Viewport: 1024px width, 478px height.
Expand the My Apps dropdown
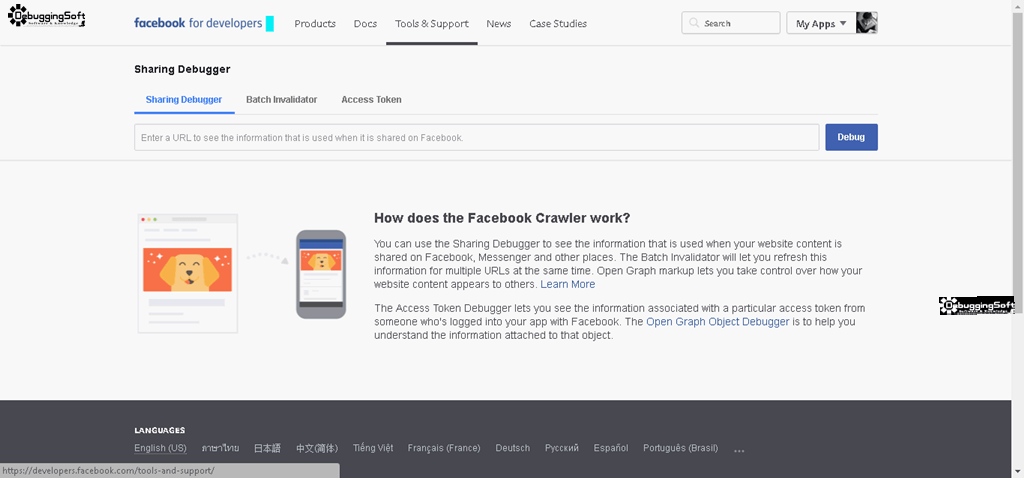click(x=821, y=24)
